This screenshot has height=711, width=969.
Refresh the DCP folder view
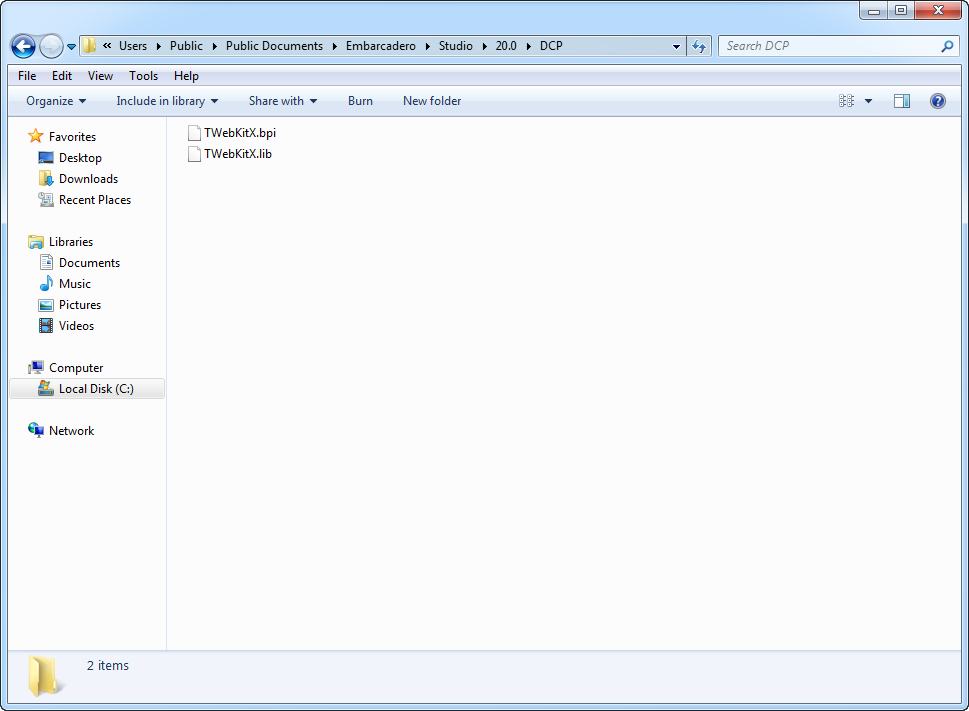(699, 46)
